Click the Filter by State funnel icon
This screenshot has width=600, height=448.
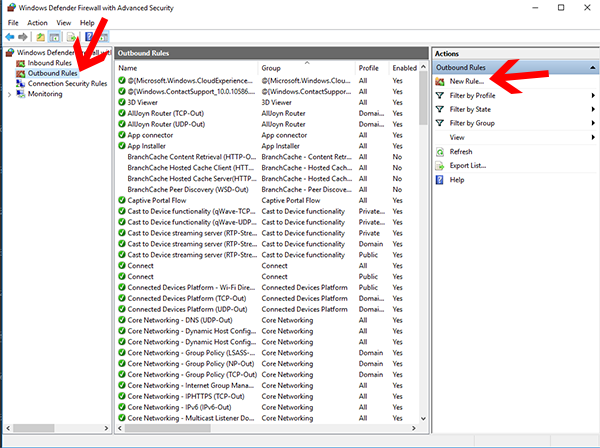[440, 109]
